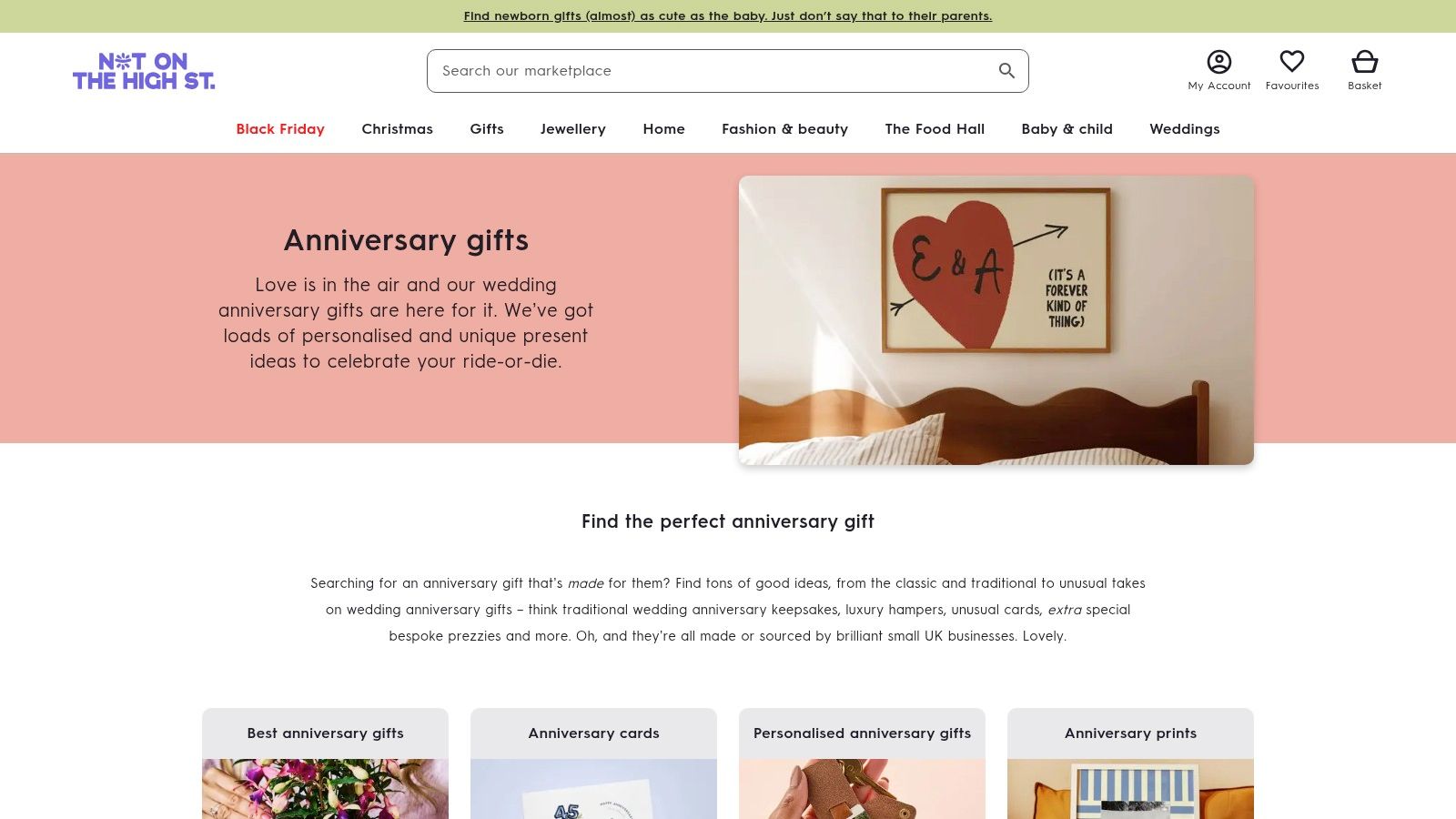This screenshot has height=819, width=1456.
Task: Open Favourites heart icon
Action: tap(1292, 61)
